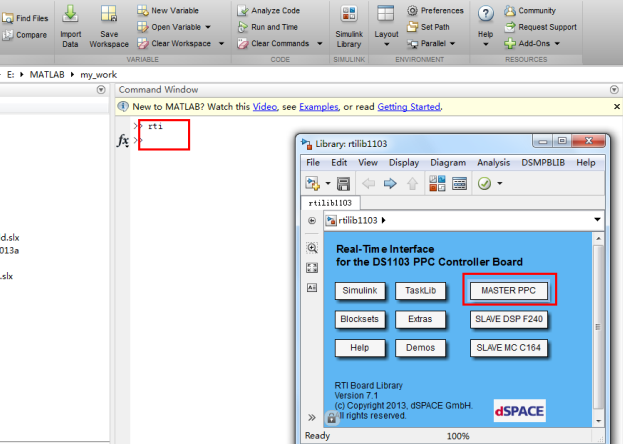623x444 pixels.
Task: Open dropdown next to new model icon
Action: point(328,184)
